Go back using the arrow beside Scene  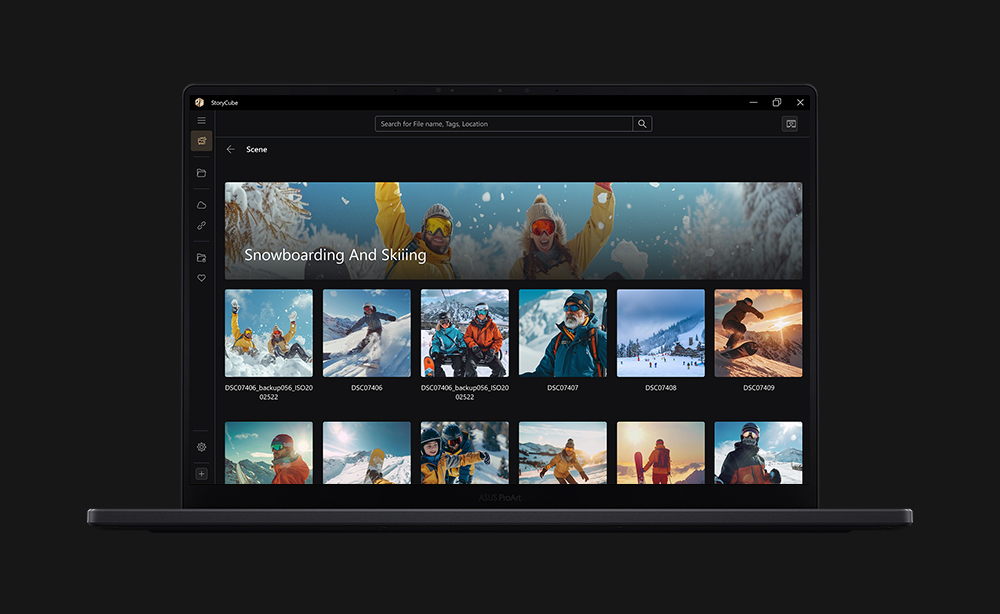click(x=230, y=149)
